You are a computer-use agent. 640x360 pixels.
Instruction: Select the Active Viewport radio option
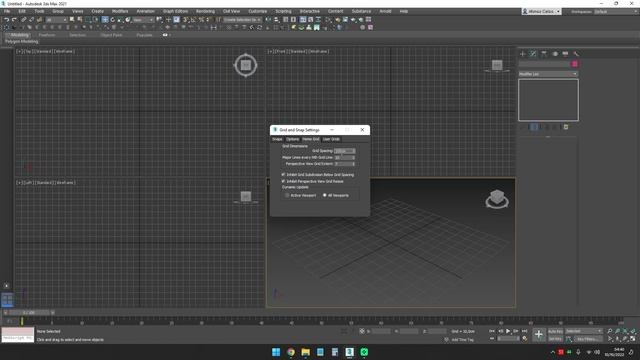[301, 196]
